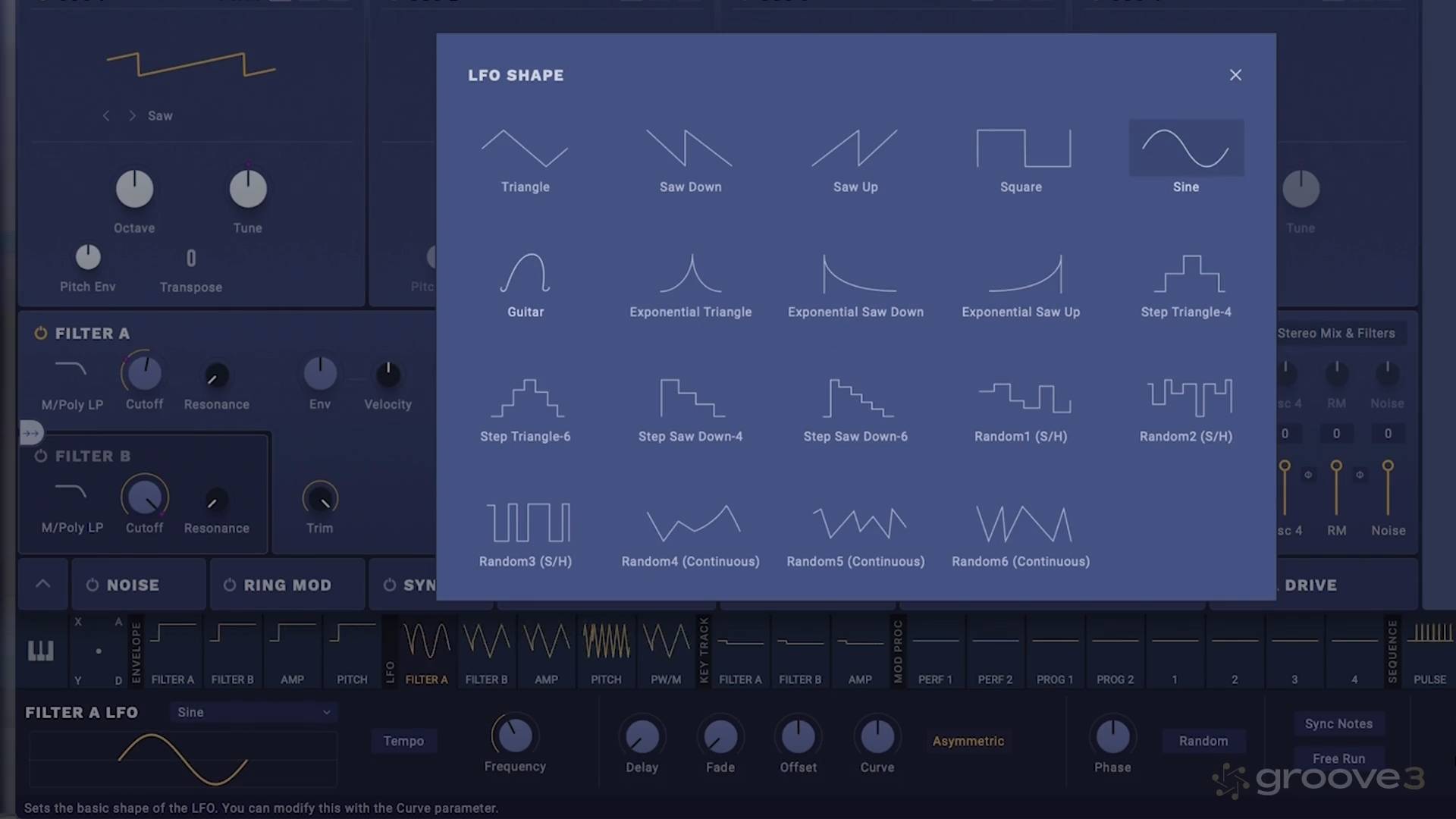Open the Filter A LFO shape dropdown
The height and width of the screenshot is (819, 1456).
click(253, 712)
